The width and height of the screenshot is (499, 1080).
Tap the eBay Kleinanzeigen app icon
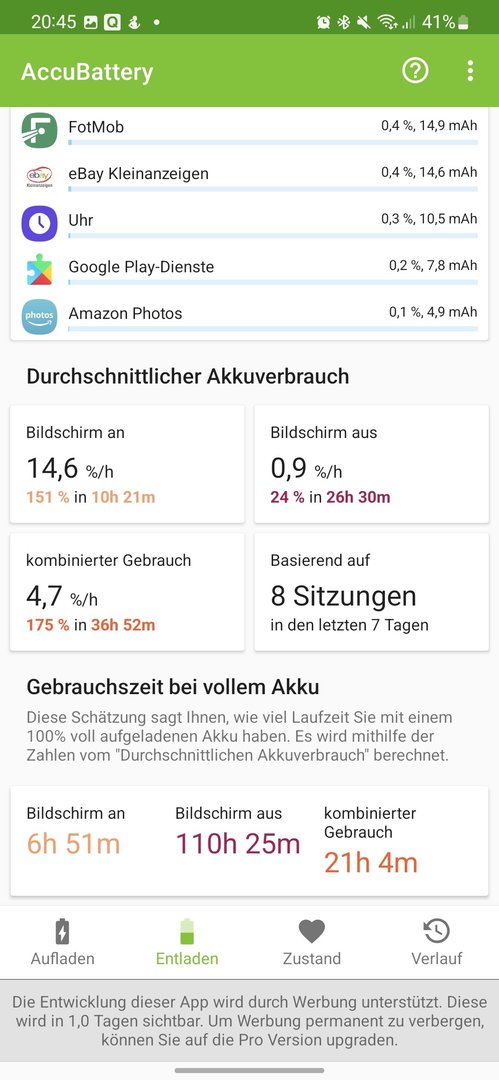[x=39, y=176]
